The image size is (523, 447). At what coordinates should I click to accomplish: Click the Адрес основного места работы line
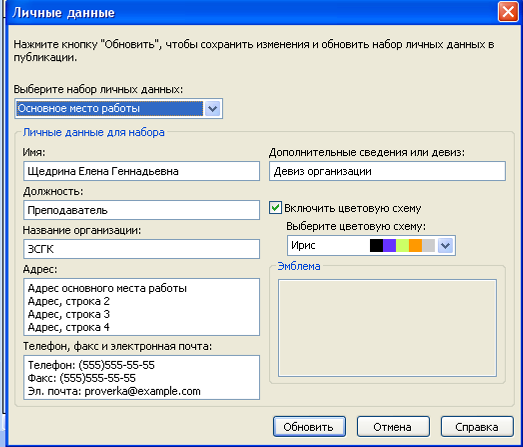tap(107, 288)
